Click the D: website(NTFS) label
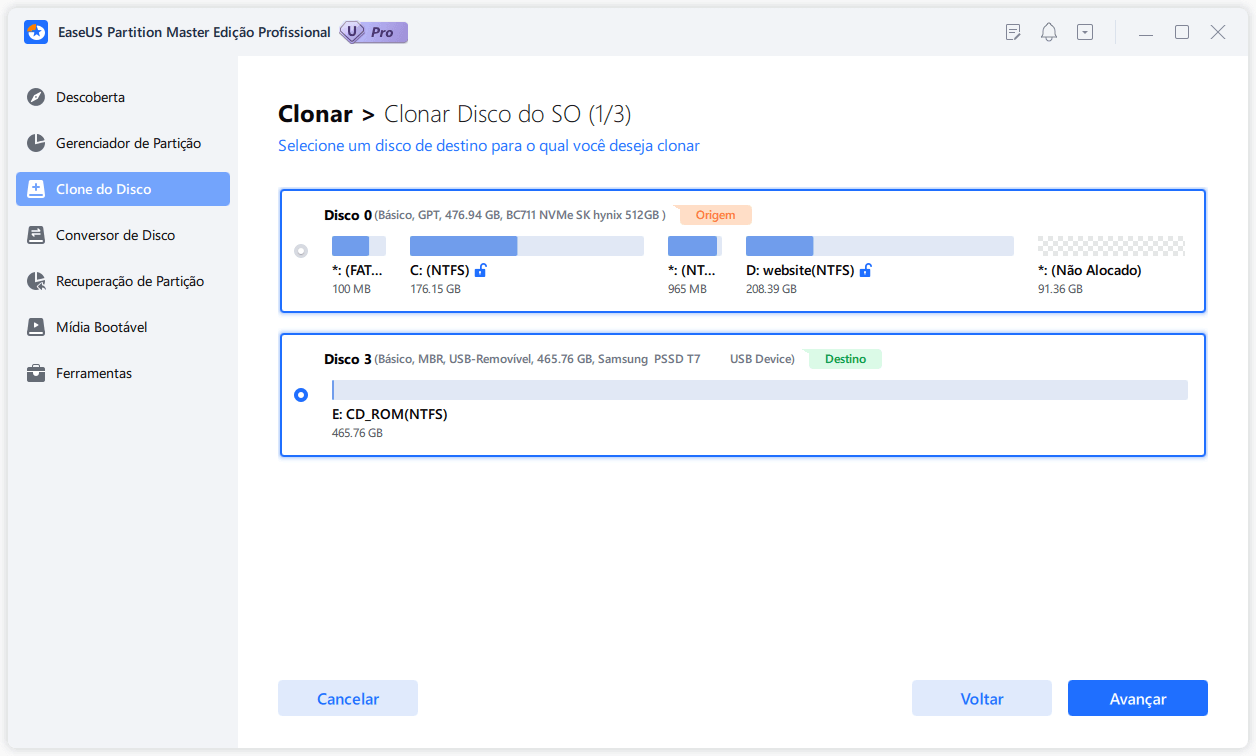The width and height of the screenshot is (1256, 756). pos(801,270)
